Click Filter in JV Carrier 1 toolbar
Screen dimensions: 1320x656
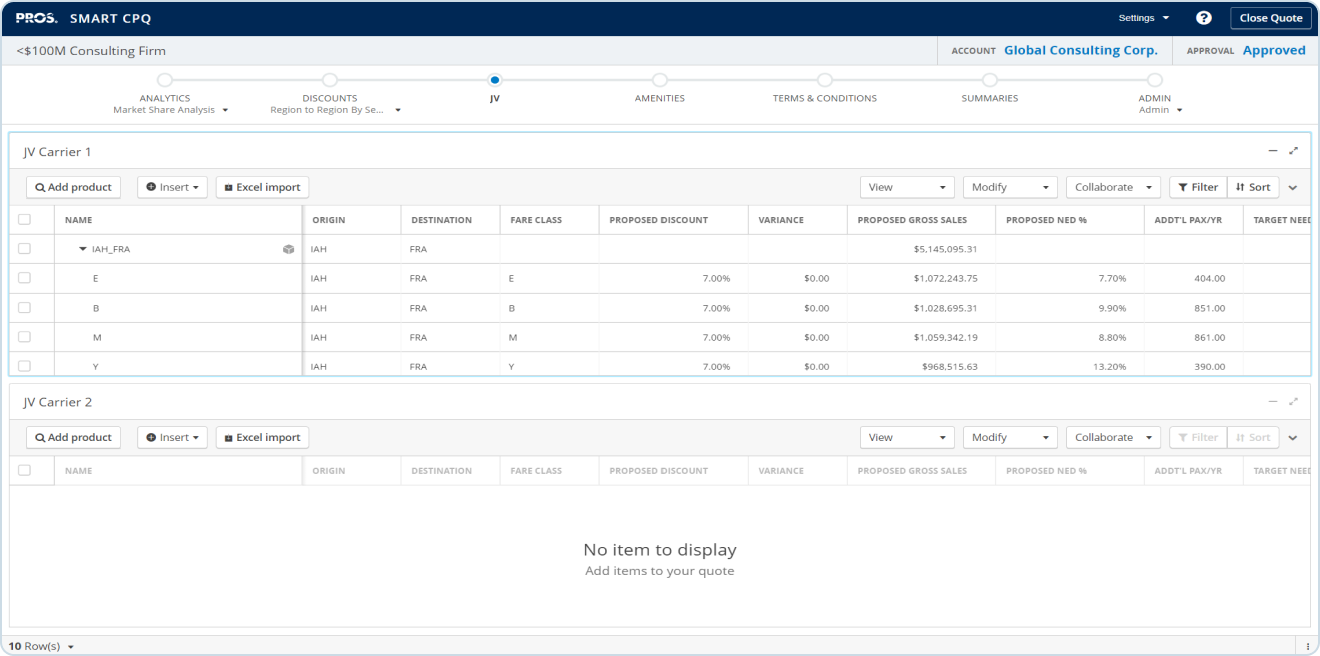1197,187
